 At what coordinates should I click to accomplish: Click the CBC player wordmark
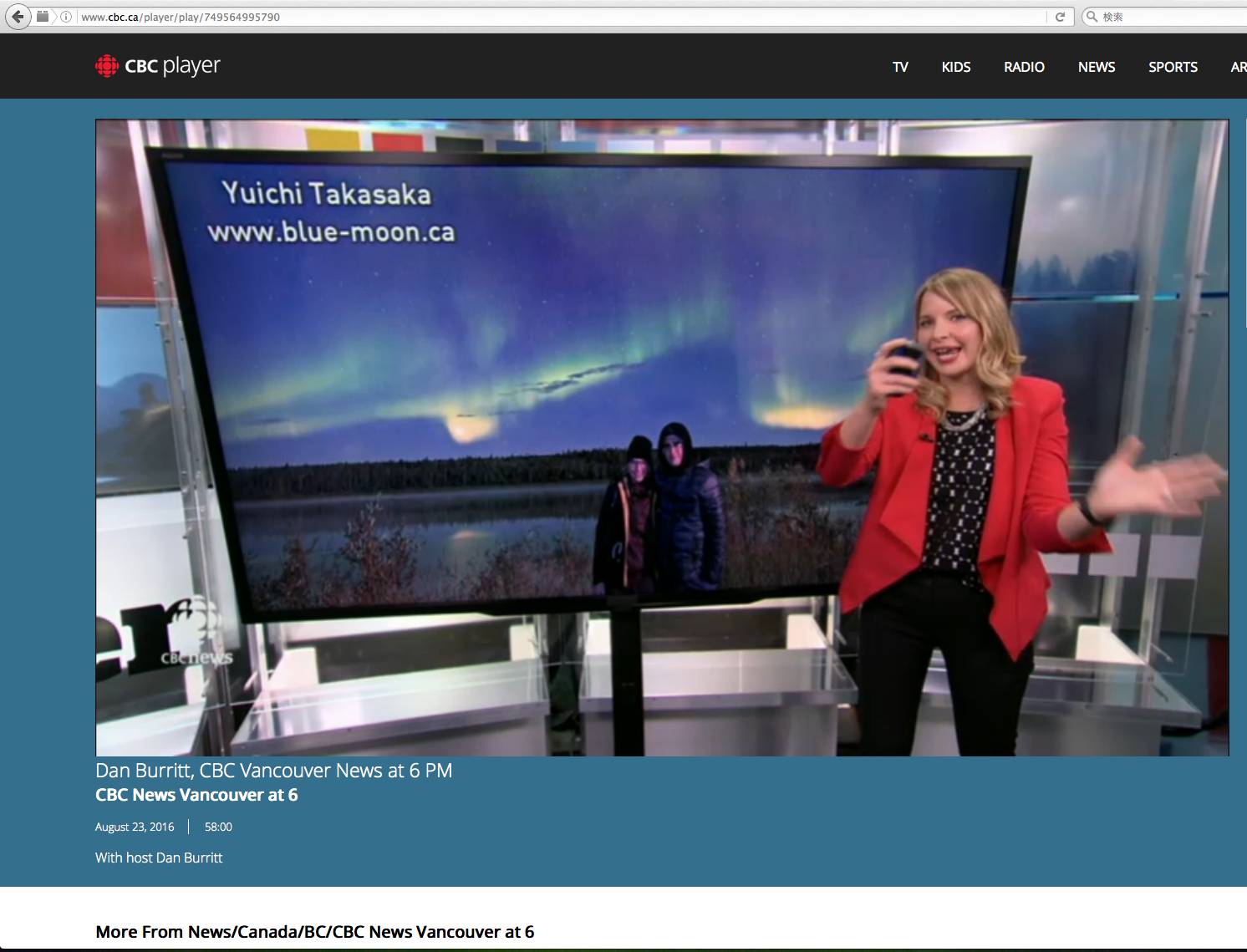[x=172, y=66]
